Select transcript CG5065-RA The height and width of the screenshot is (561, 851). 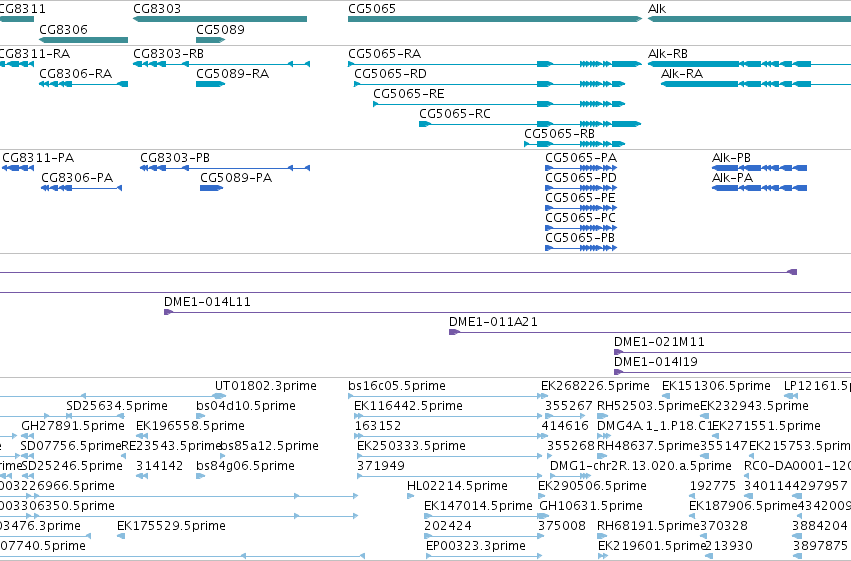494,64
